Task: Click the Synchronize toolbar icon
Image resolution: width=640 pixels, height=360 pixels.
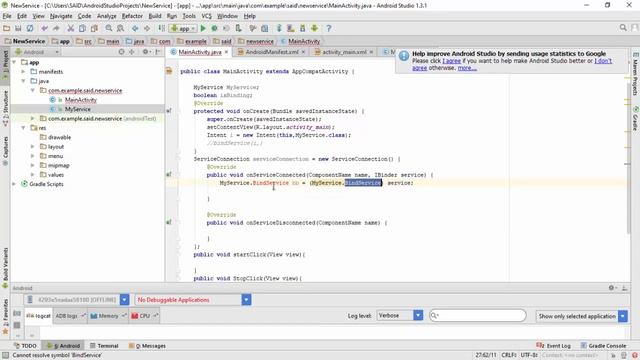Action: (30, 28)
